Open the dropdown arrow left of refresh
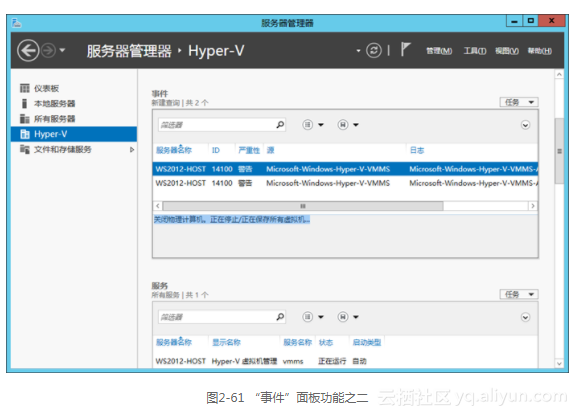578x417 pixels. click(x=358, y=51)
